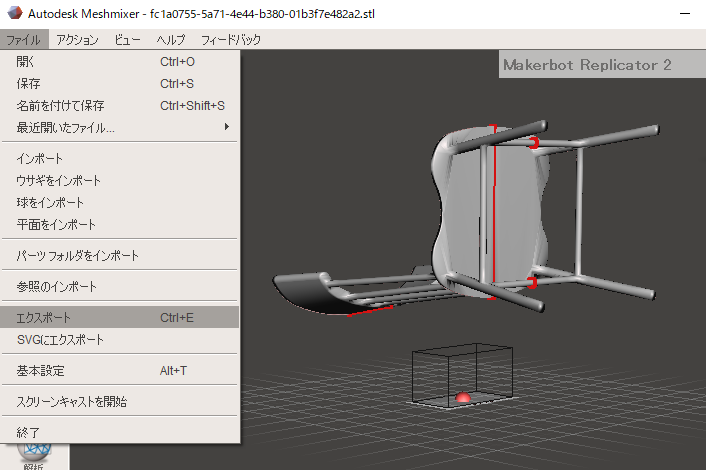Choose 保存 from the file menu
Image resolution: width=706 pixels, height=470 pixels.
click(120, 83)
